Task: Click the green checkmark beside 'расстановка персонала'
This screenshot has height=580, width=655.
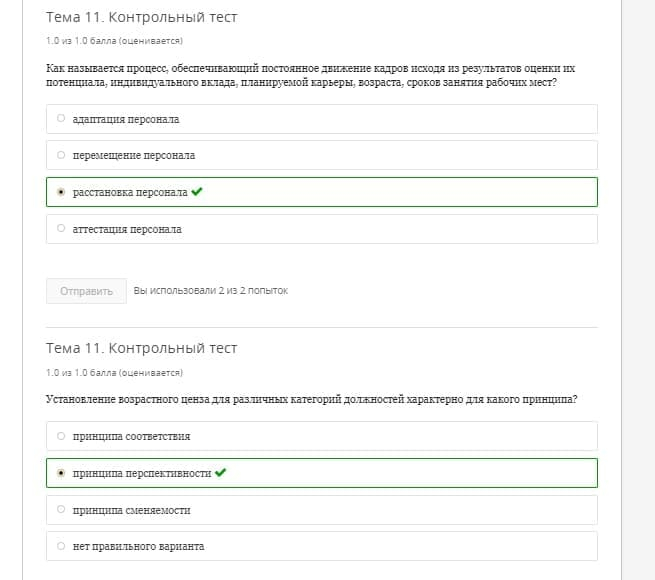Action: coord(197,191)
